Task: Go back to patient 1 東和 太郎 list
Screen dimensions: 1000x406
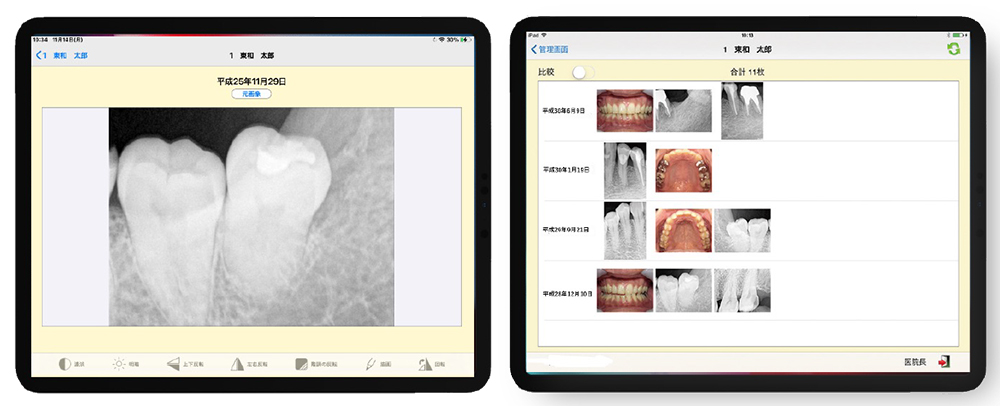Action: pos(62,55)
